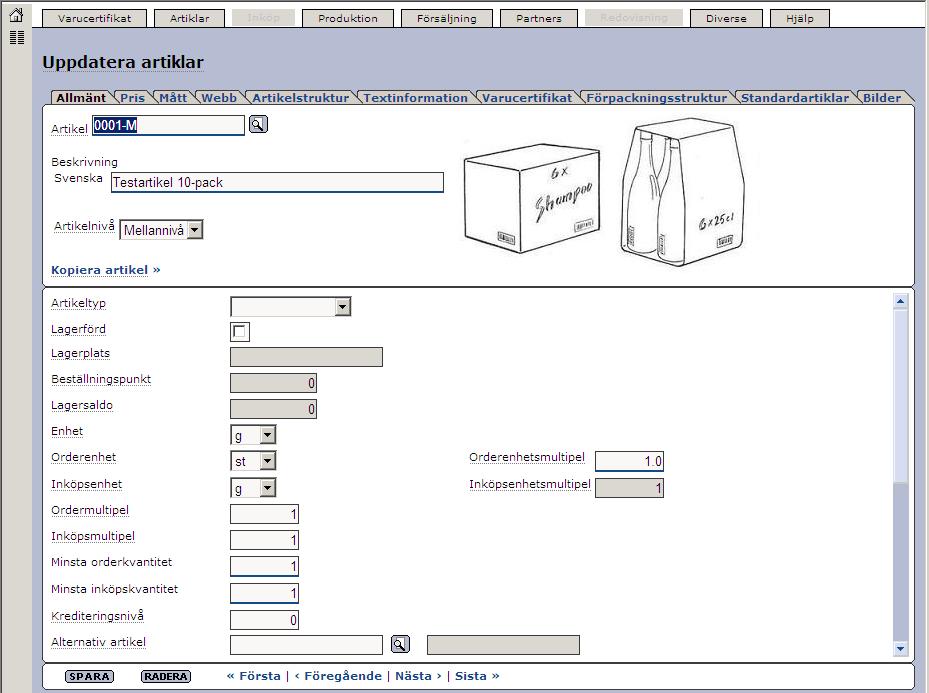Select the Allmänt tab
Viewport: 929px width, 693px height.
[81, 98]
